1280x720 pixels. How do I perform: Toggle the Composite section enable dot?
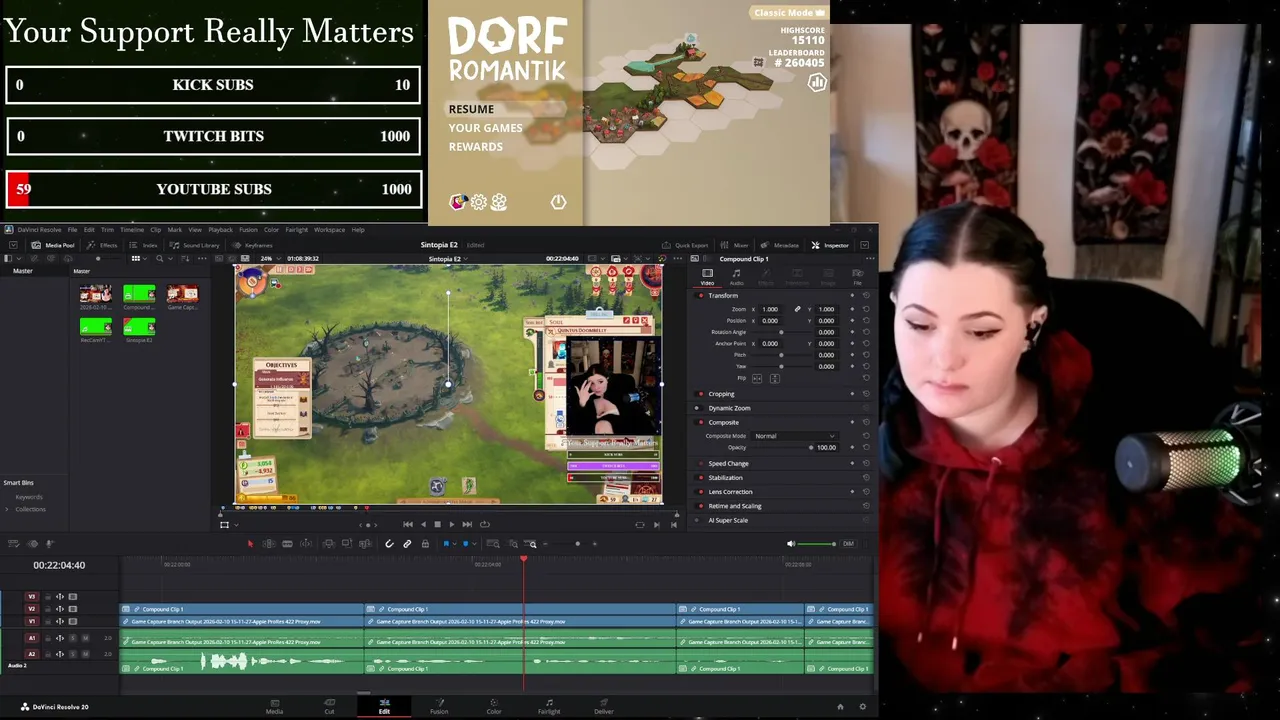tap(701, 422)
